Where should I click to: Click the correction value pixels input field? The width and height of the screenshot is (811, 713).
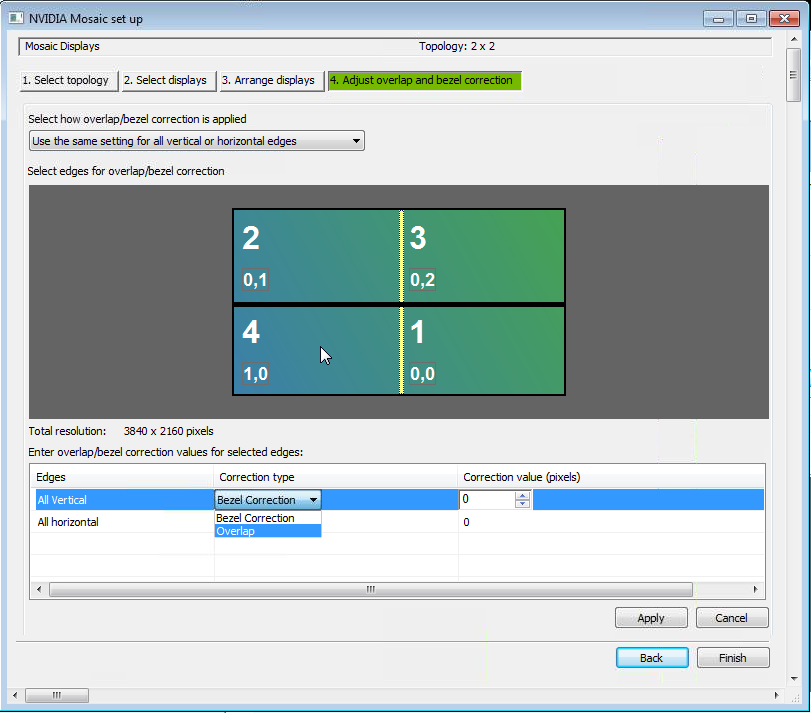pos(487,499)
